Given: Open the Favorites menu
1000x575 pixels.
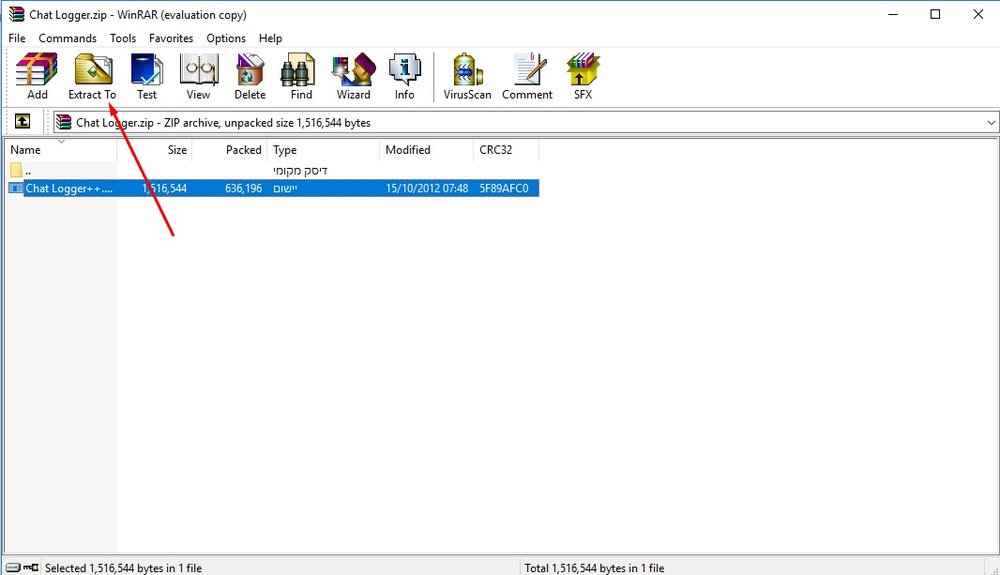Looking at the screenshot, I should 171,38.
